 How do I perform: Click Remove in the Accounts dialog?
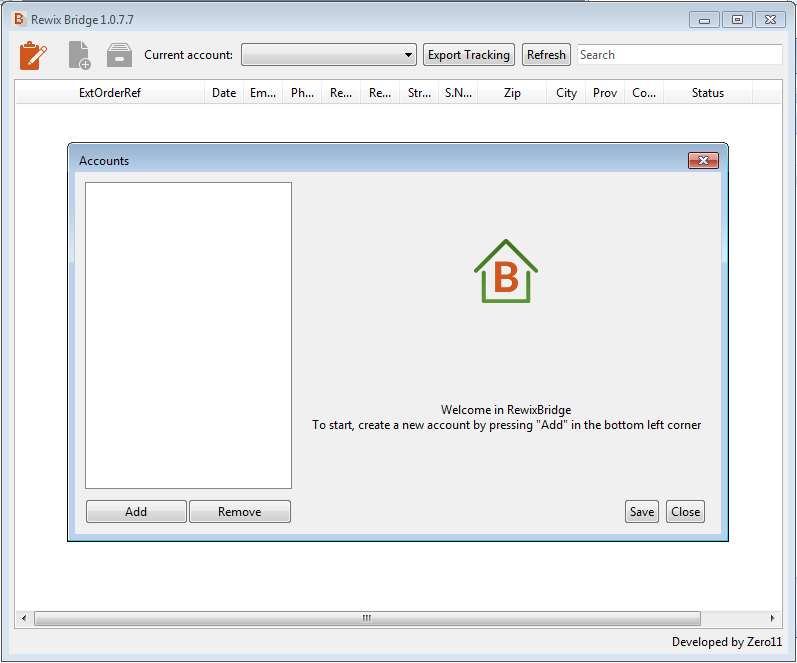click(240, 511)
